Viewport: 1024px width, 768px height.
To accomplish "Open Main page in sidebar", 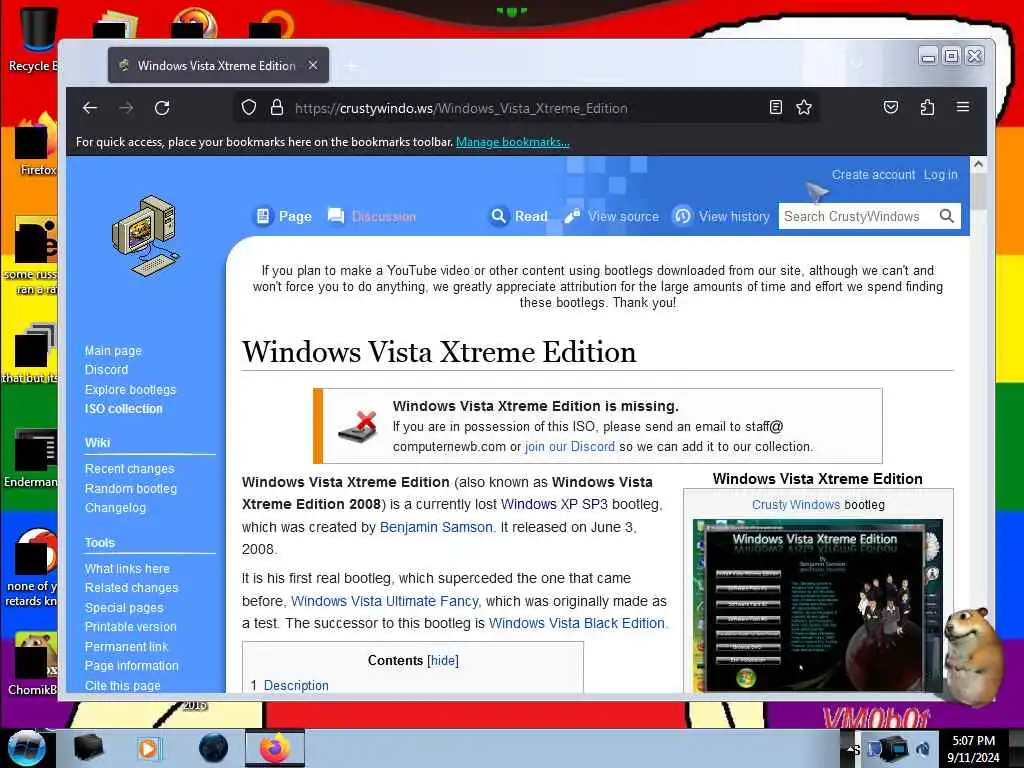I will click(x=113, y=351).
